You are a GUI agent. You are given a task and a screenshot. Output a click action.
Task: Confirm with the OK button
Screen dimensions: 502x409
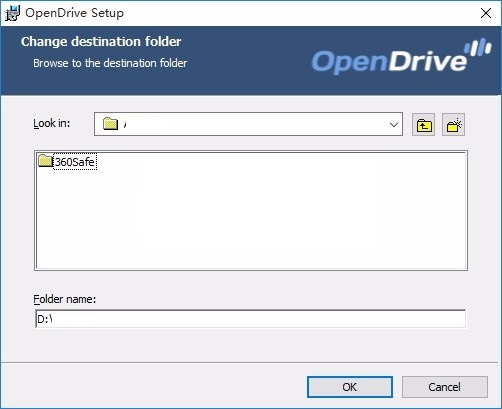[350, 387]
